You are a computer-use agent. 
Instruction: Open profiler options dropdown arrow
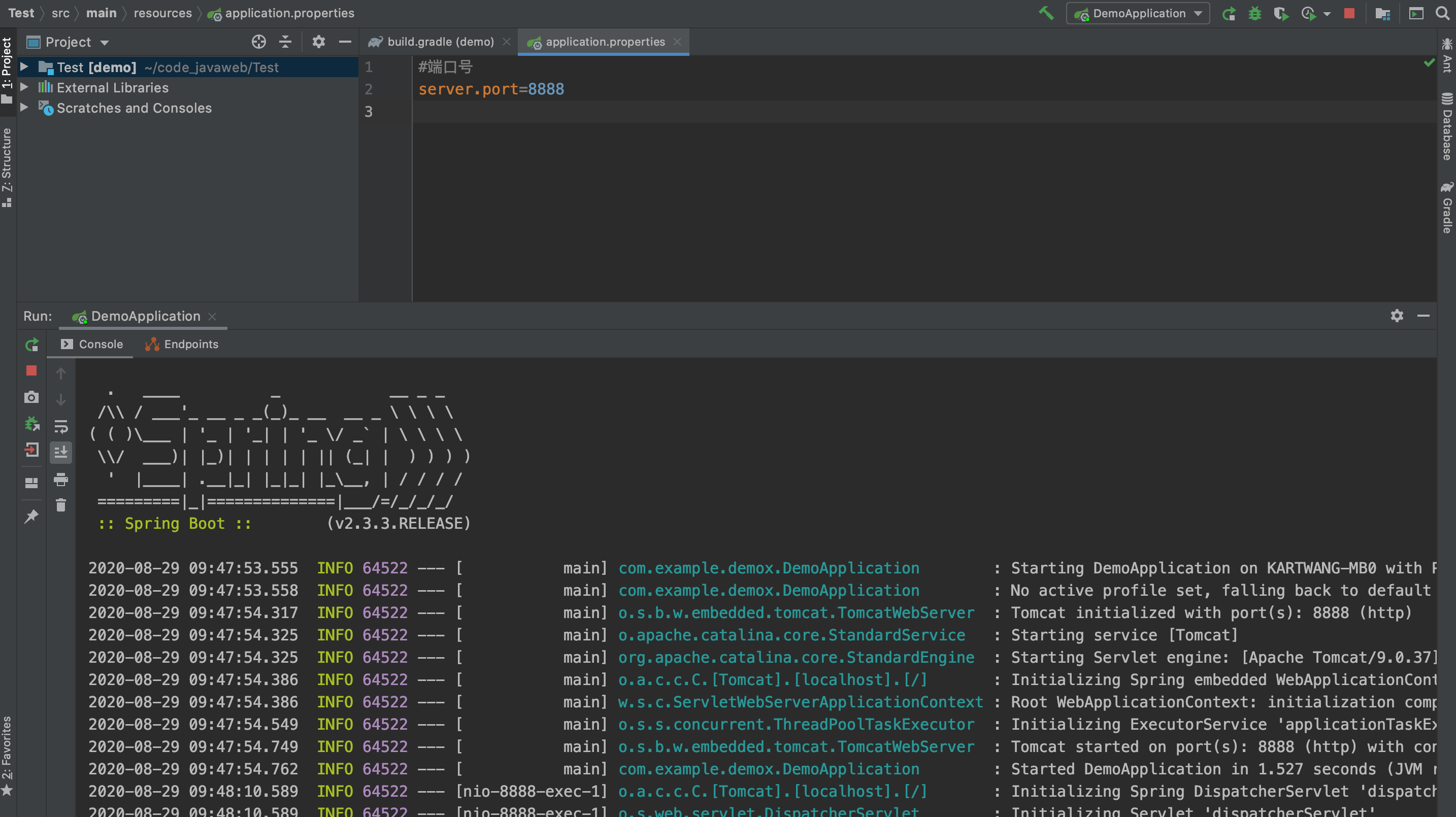coord(1327,14)
